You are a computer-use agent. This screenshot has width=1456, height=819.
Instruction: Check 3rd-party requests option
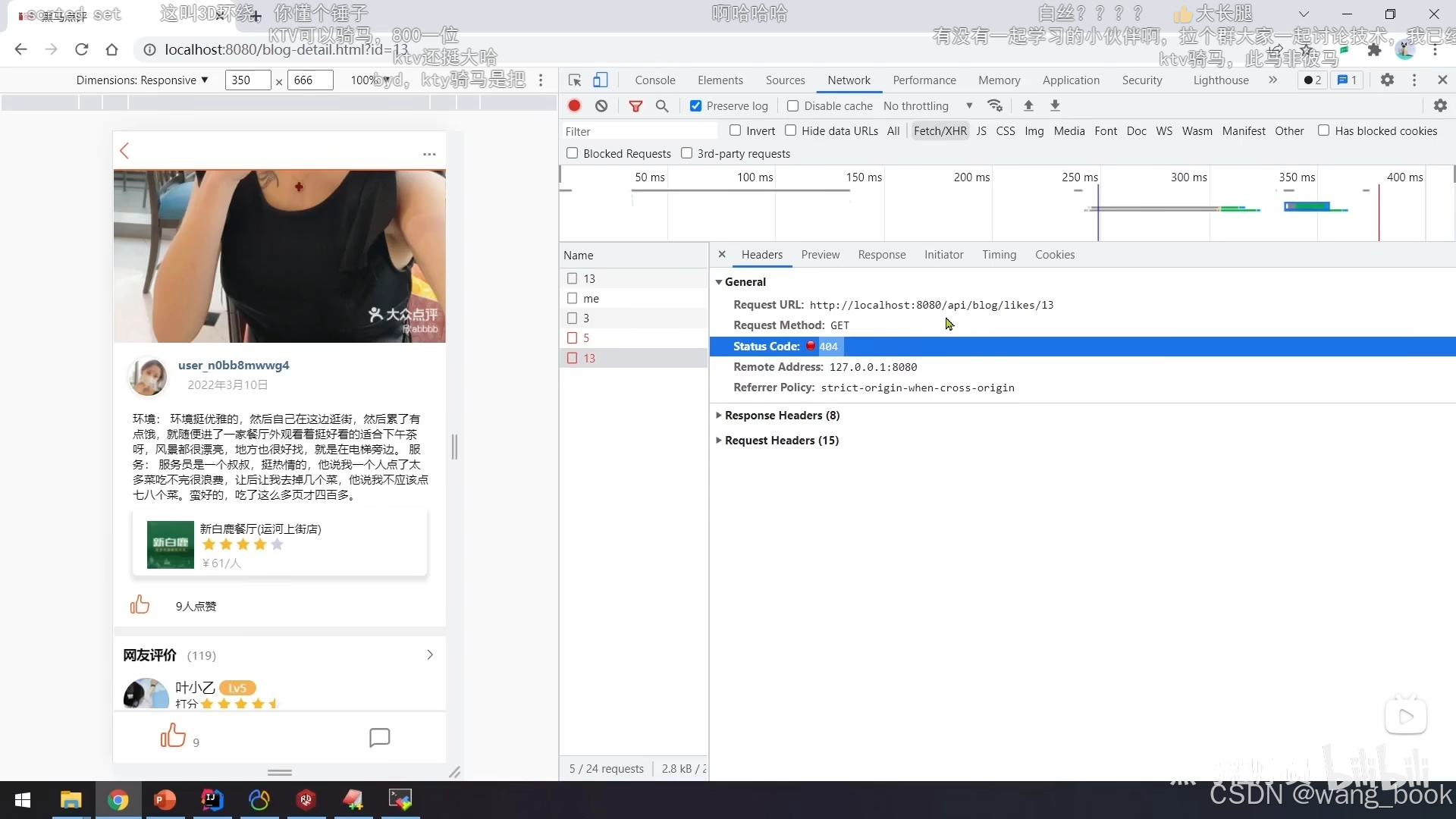[686, 153]
